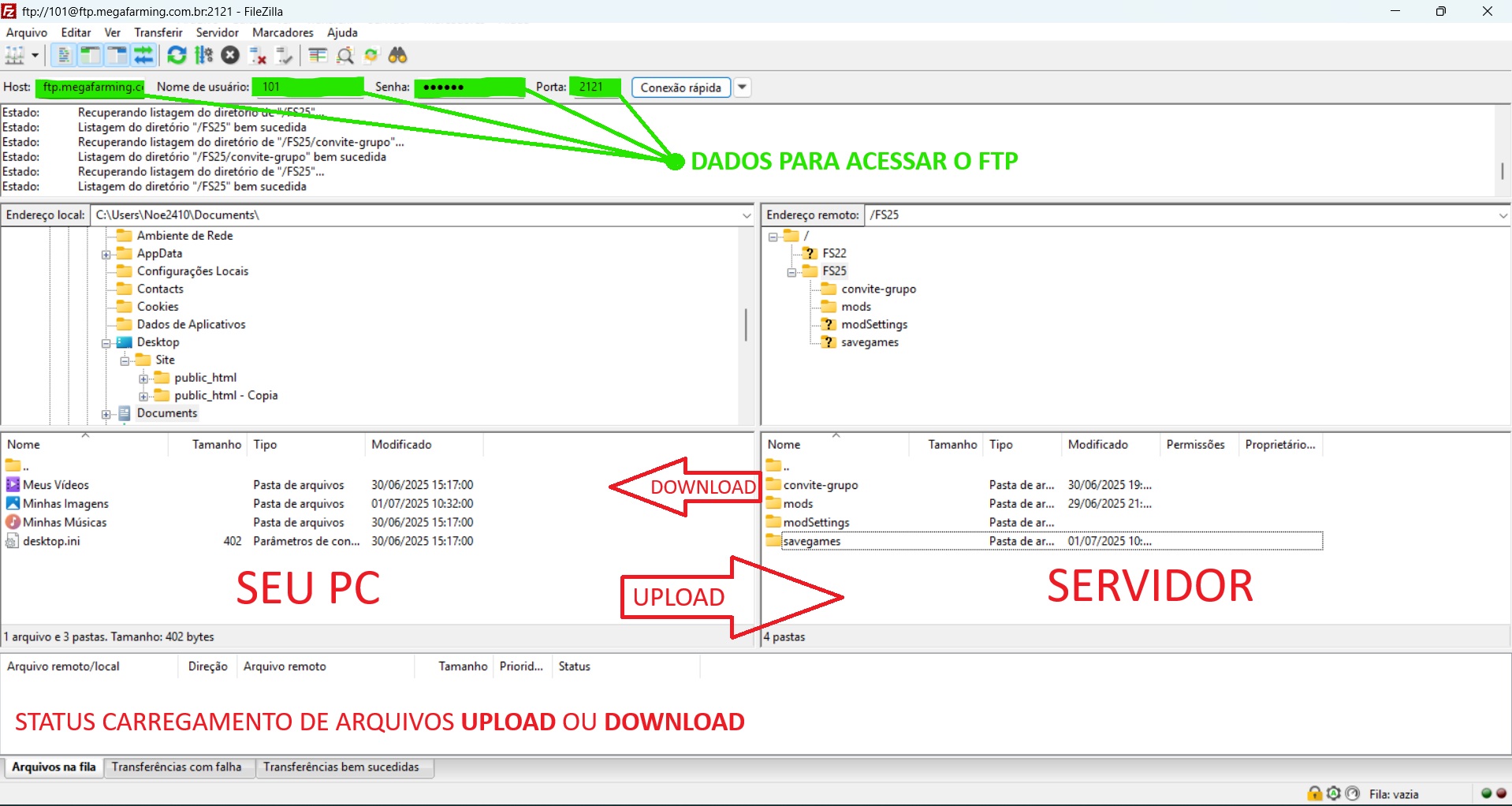Screen dimensions: 1512x806
Task: Open the Site Manager icon
Action: pos(15,55)
